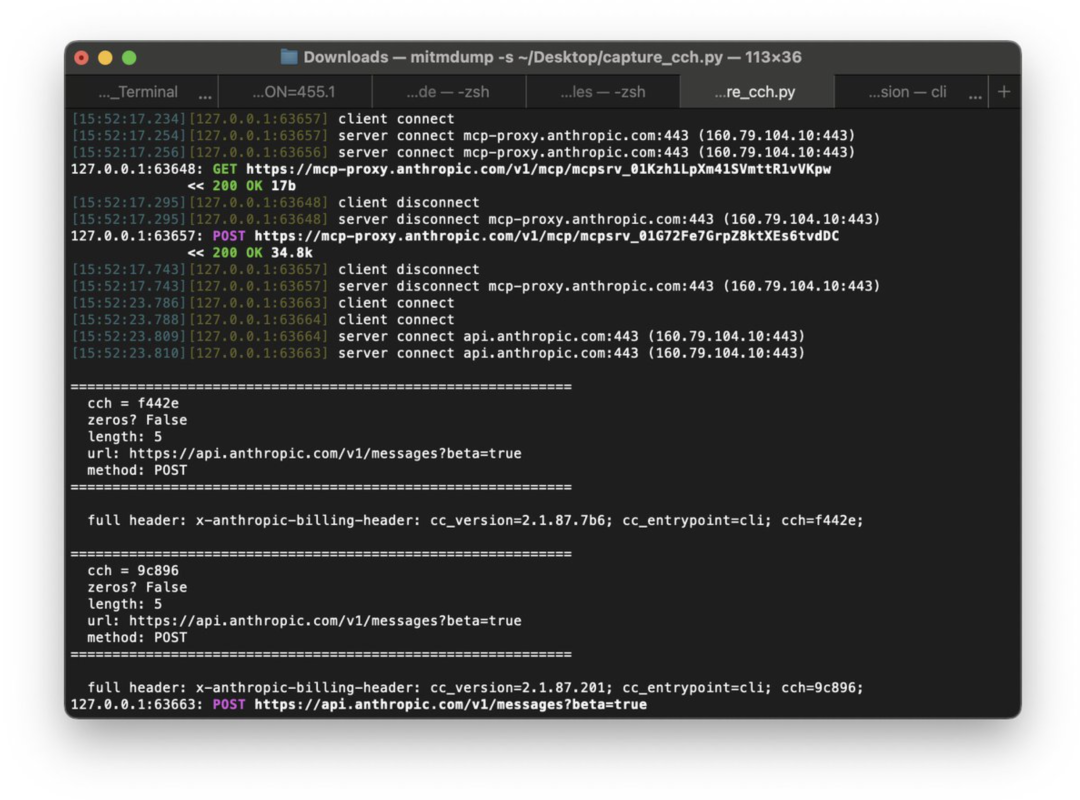The height and width of the screenshot is (800, 1080).
Task: Click the GET mcp-proxy request URL
Action: click(538, 169)
